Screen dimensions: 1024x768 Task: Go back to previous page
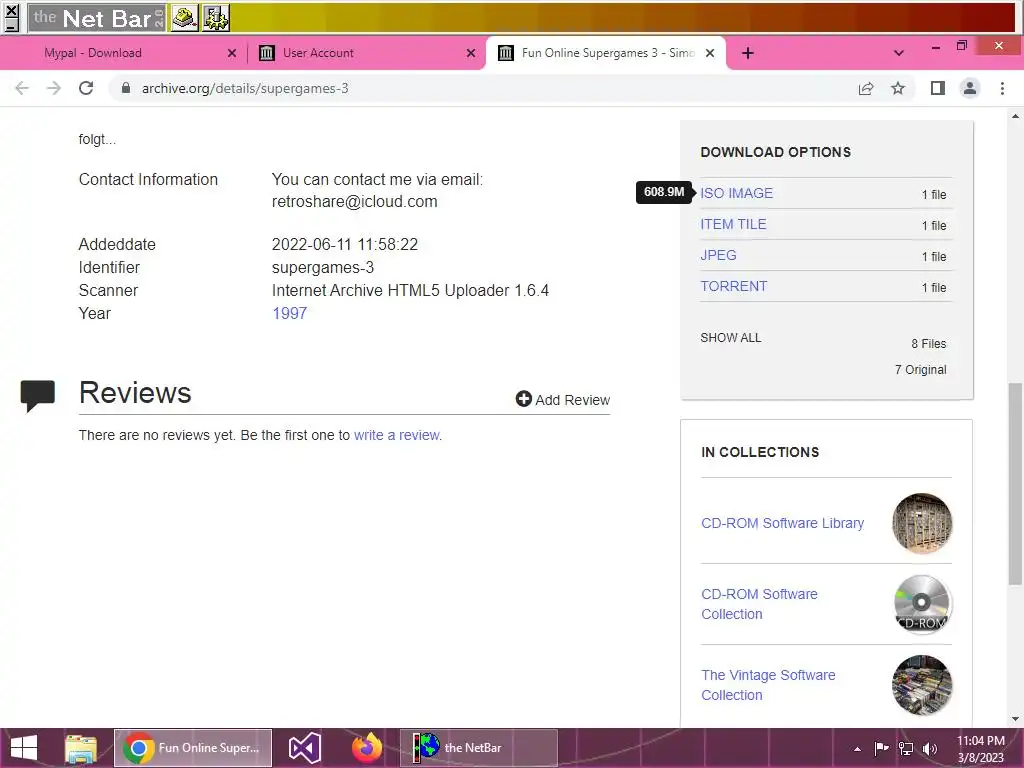click(x=22, y=88)
